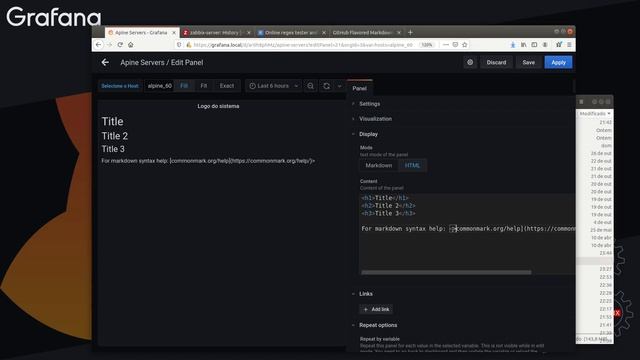Click the content editor horizontal scrollbar
Screen dimensions: 640x360
click(446, 272)
